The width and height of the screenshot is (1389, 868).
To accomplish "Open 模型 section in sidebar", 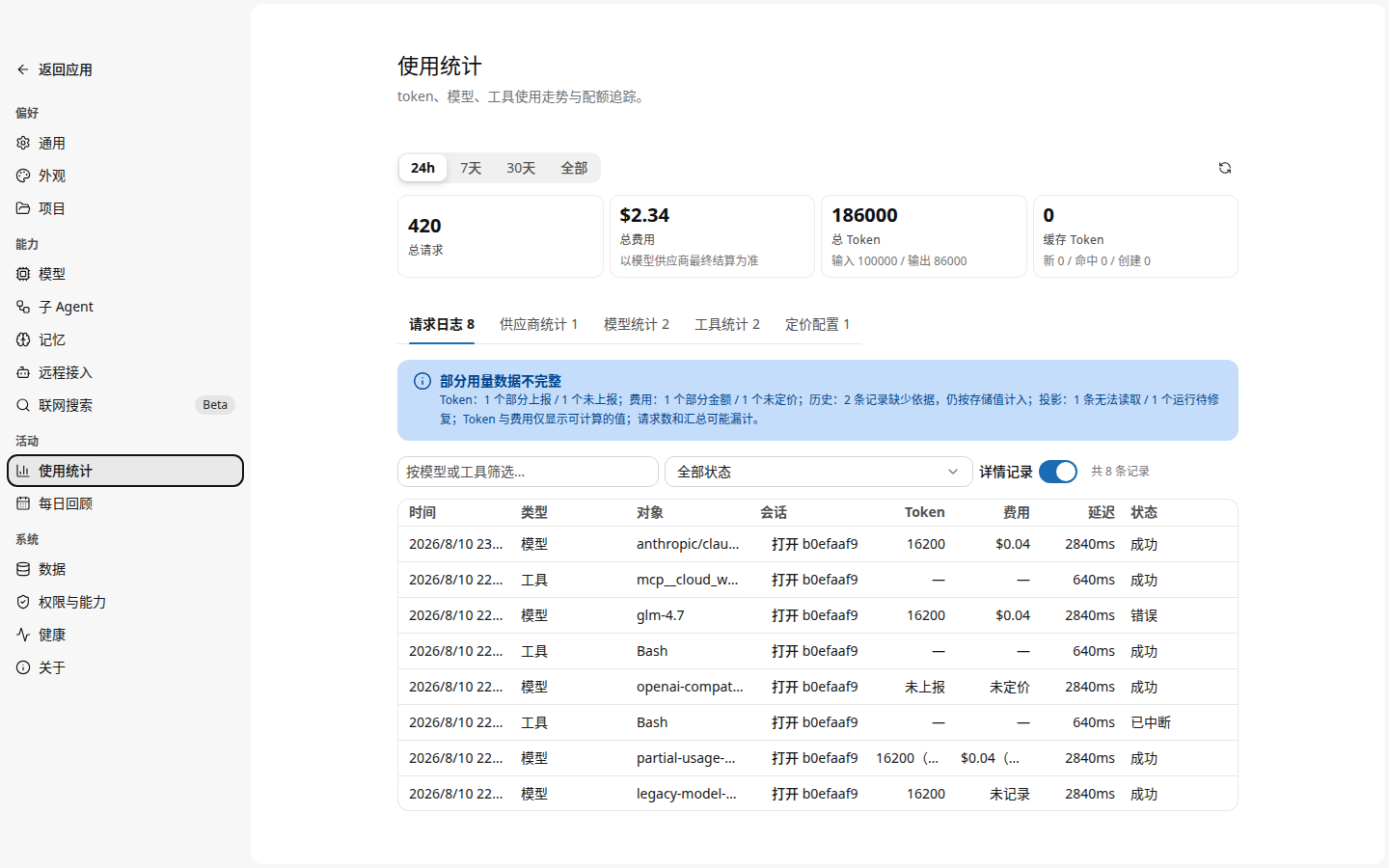I will coord(125,274).
